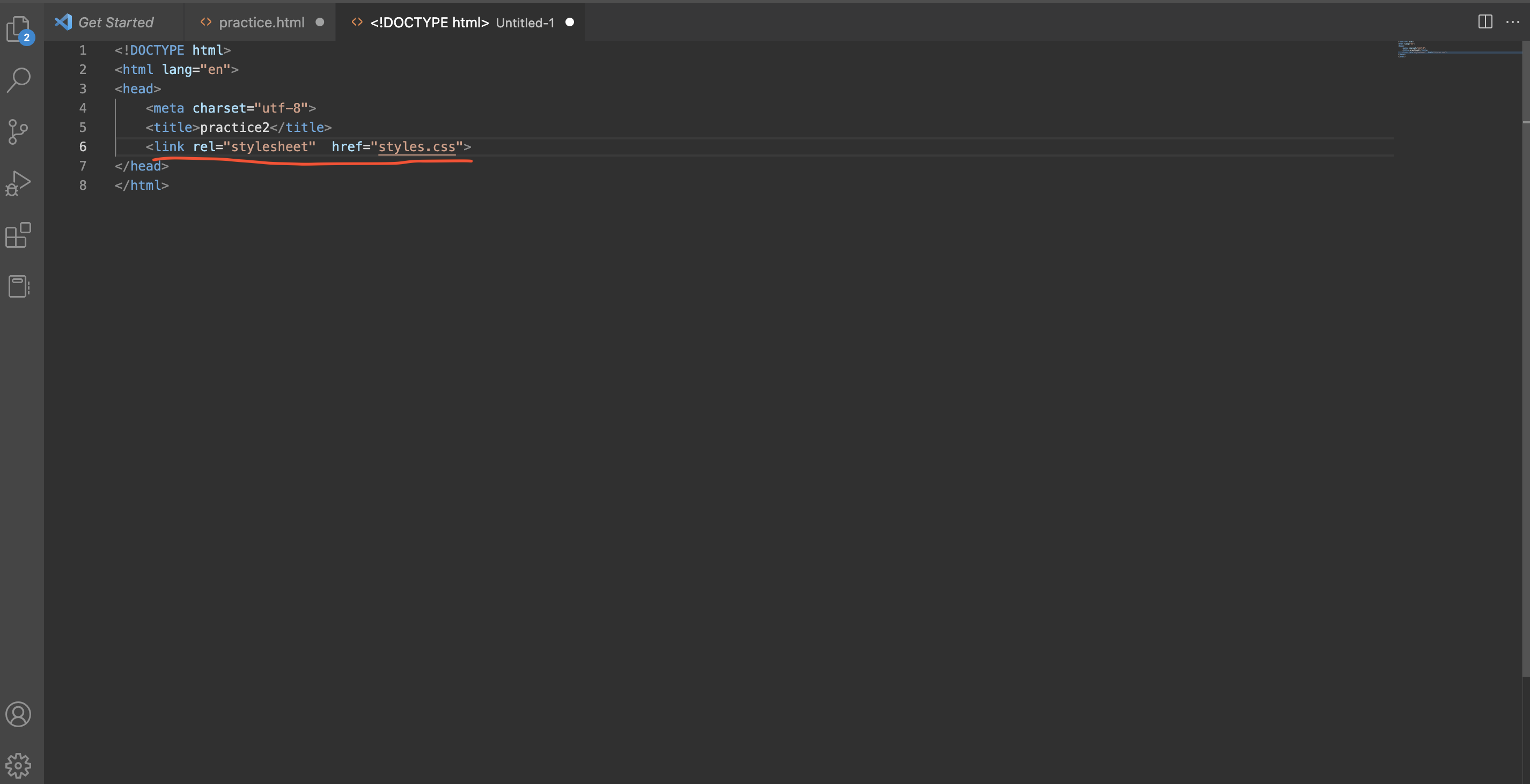Open the Extensions view icon

pos(18,235)
